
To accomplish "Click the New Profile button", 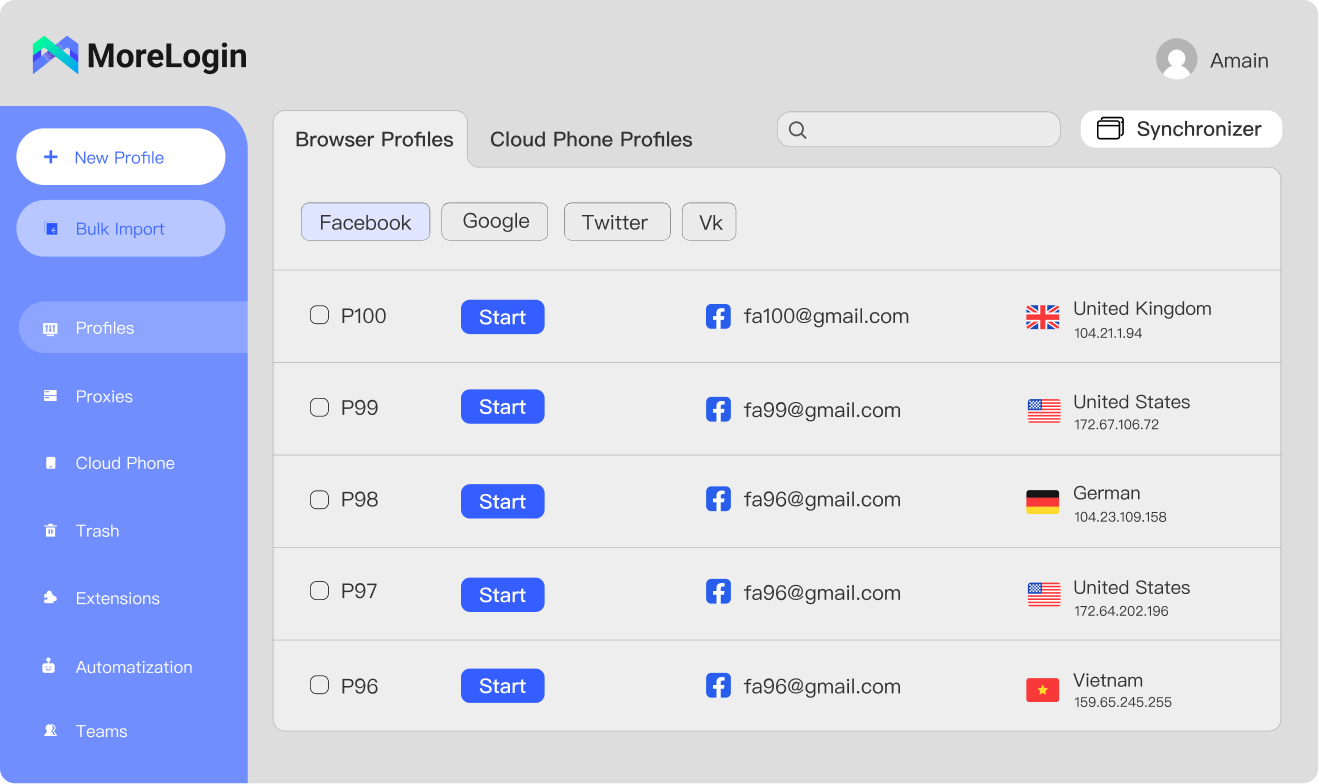I will (121, 157).
